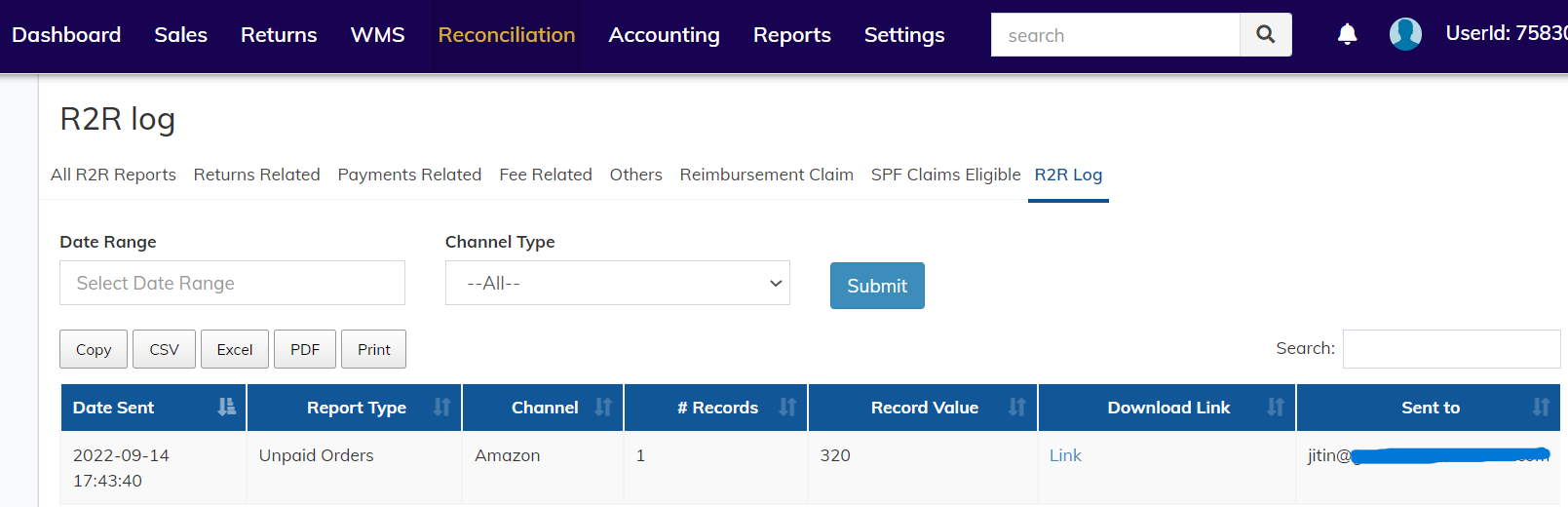Click the Print button
Image resolution: width=1568 pixels, height=507 pixels.
tap(373, 349)
